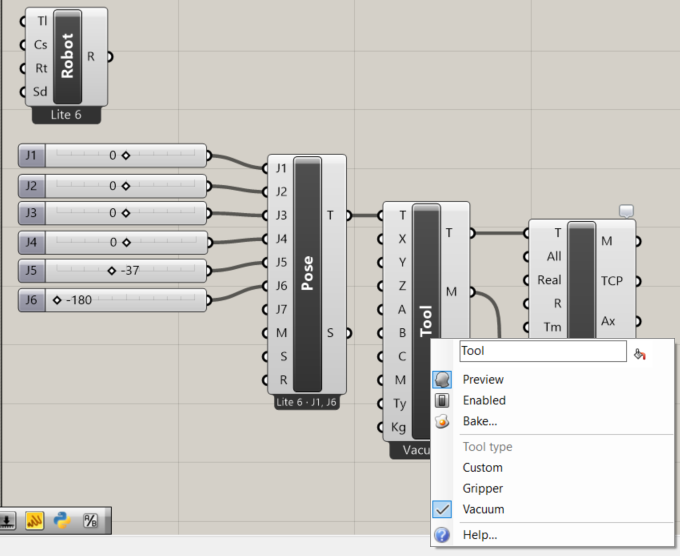
Task: Click the Pose component's J1 input
Action: [x=281, y=168]
